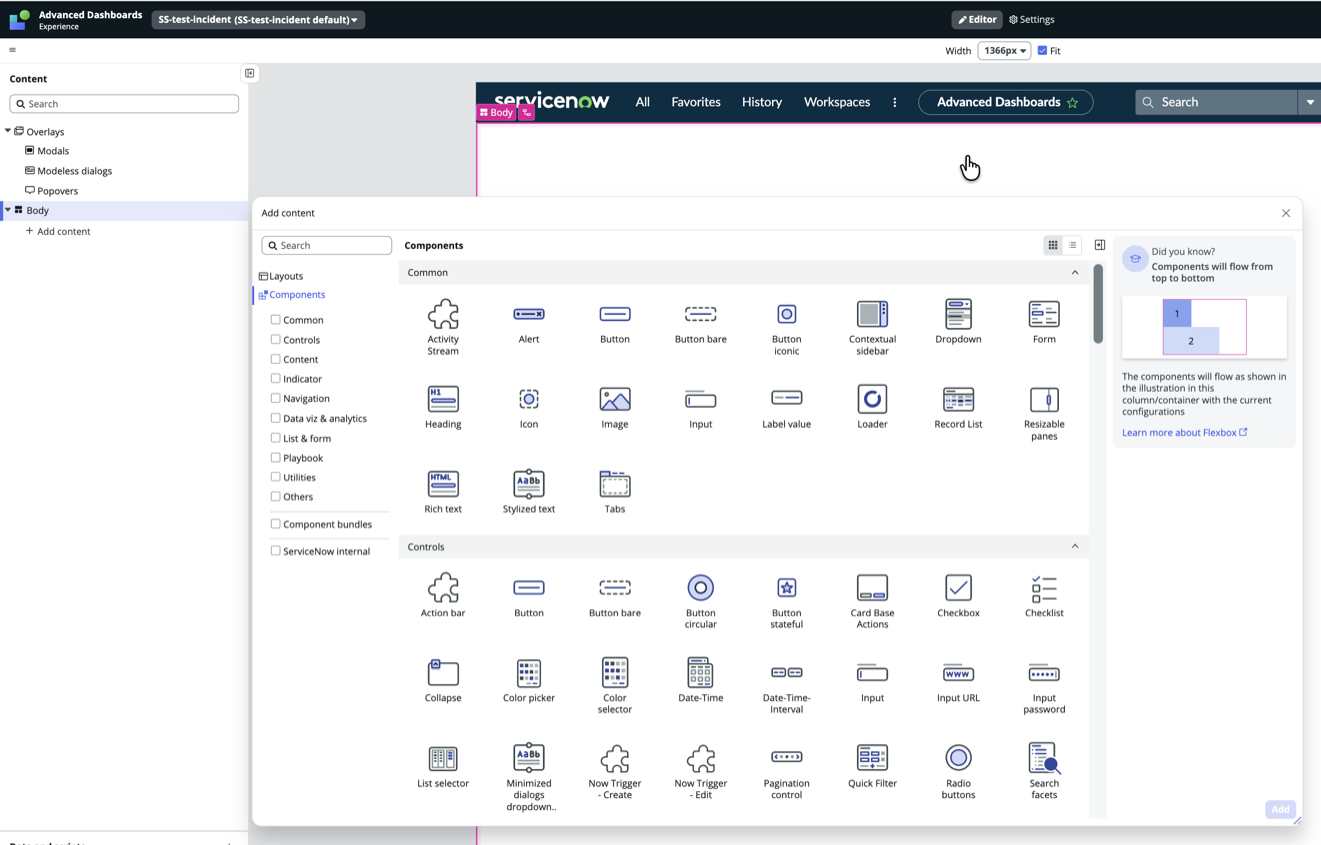This screenshot has height=845, width=1321.
Task: Collapse the Common section chevron
Action: coord(1075,272)
